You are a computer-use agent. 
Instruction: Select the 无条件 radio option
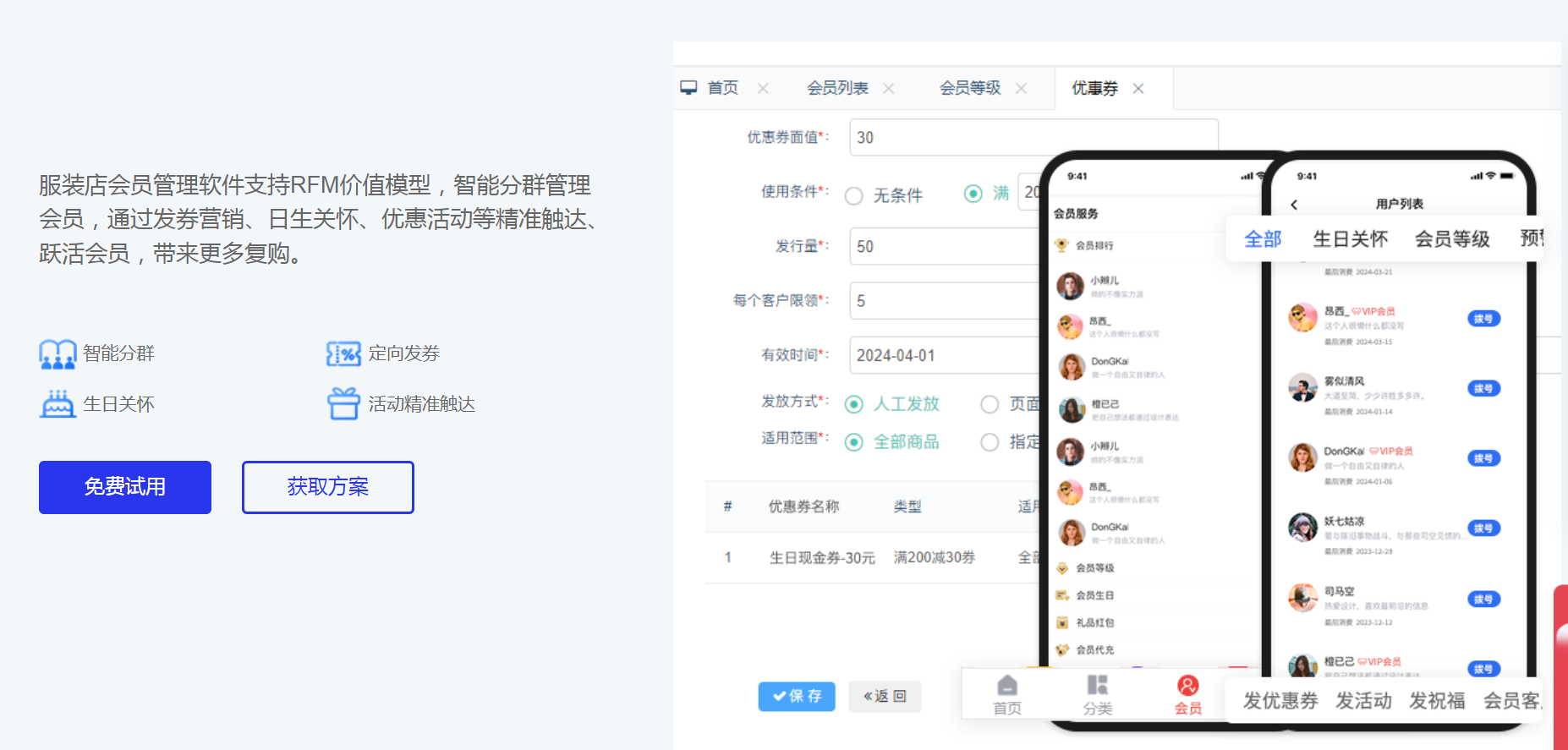[x=854, y=196]
